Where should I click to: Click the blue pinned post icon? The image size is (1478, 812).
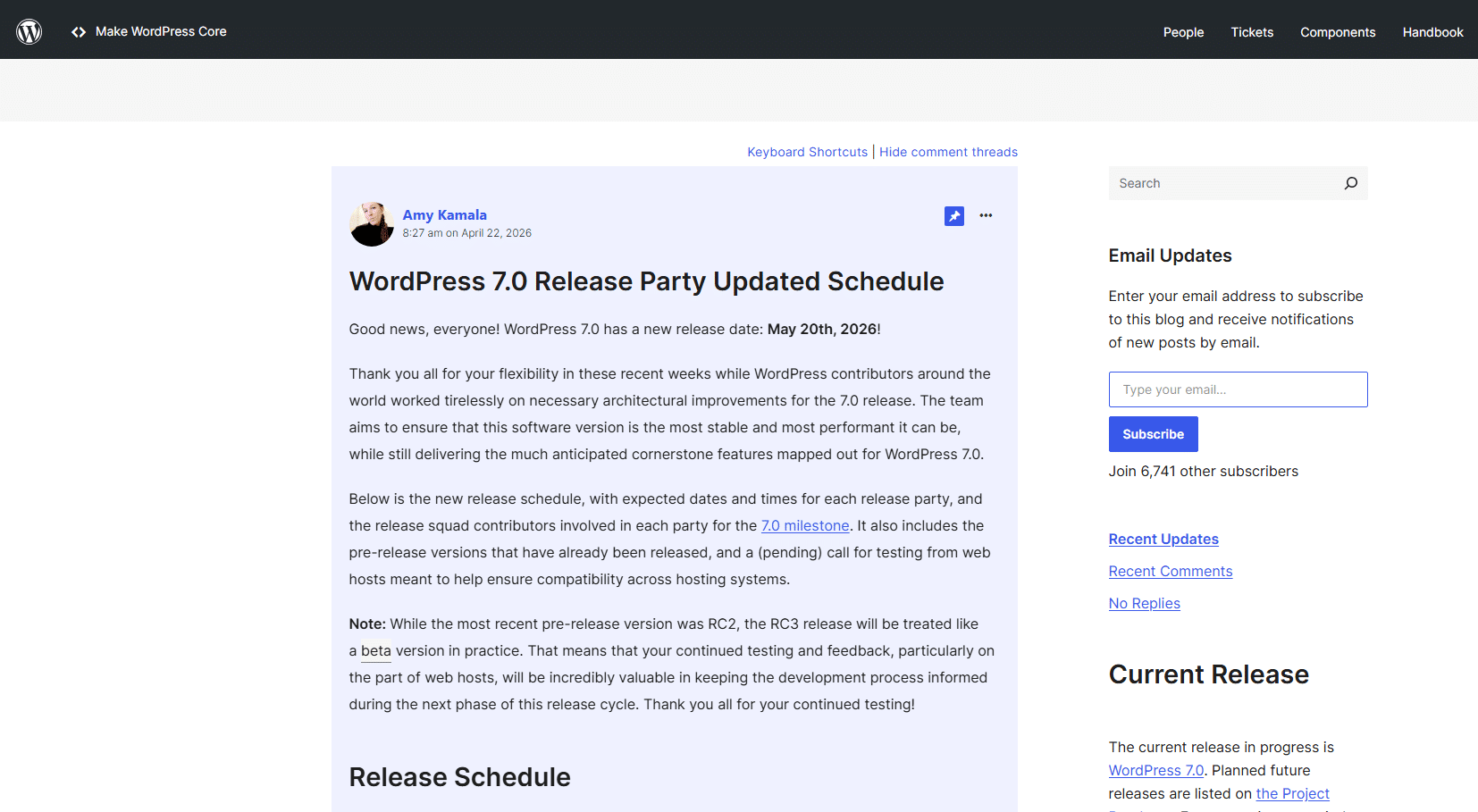coord(954,216)
